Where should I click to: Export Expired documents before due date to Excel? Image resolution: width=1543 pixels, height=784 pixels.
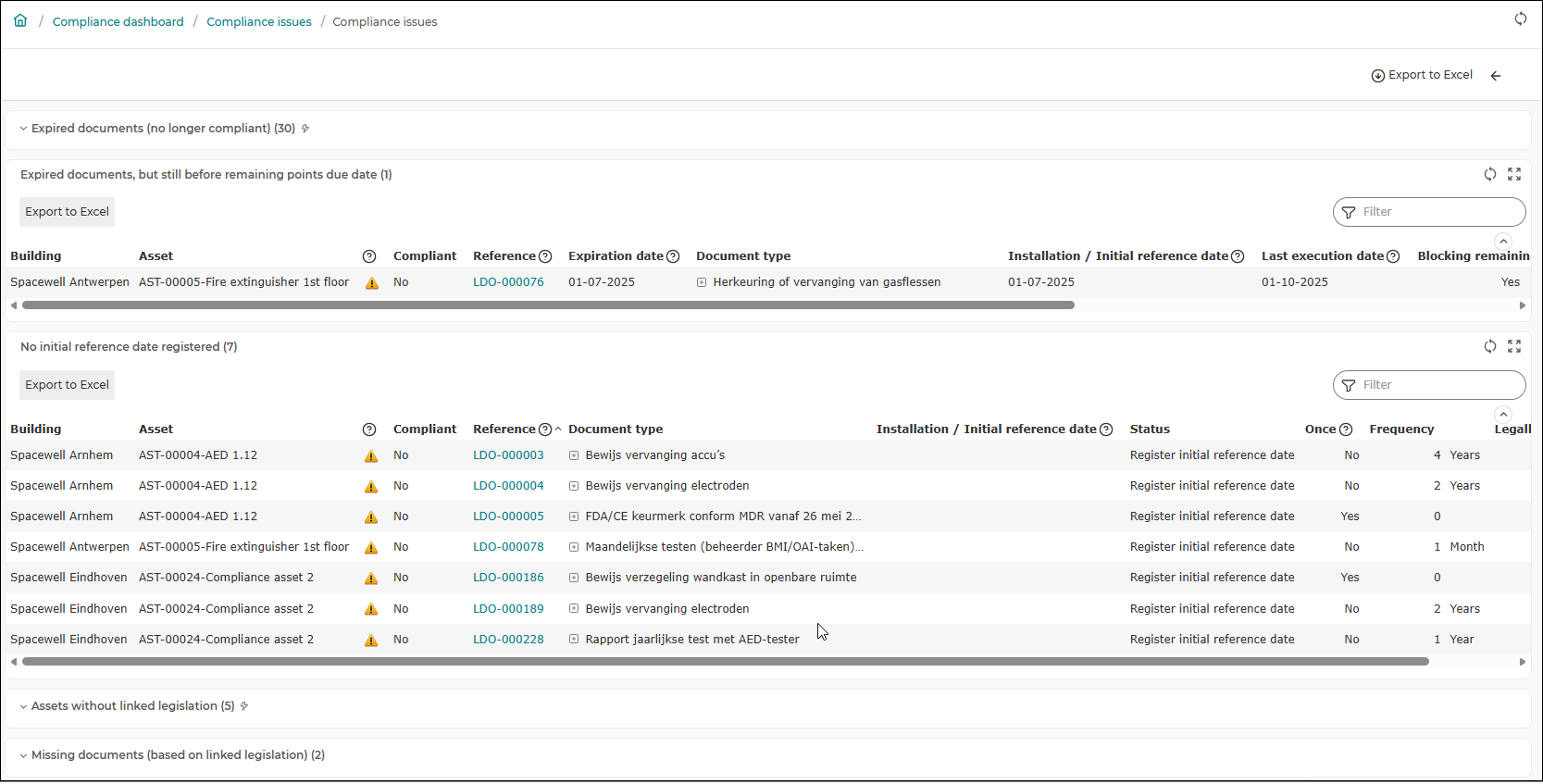68,212
